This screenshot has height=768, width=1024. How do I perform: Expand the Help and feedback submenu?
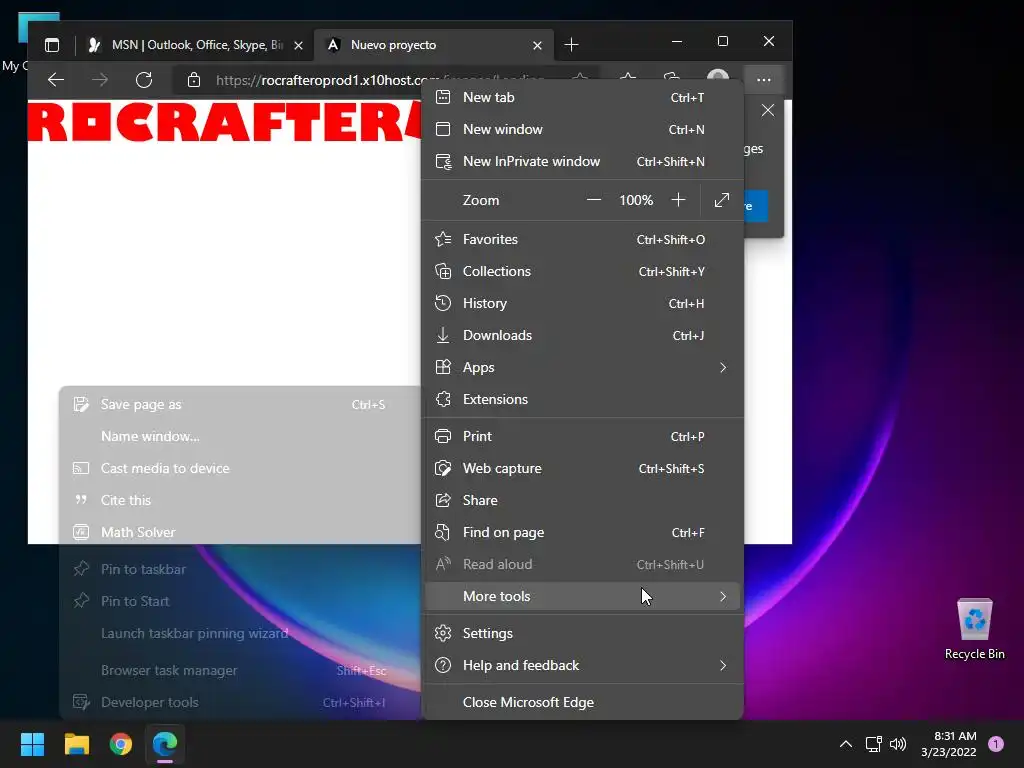583,665
